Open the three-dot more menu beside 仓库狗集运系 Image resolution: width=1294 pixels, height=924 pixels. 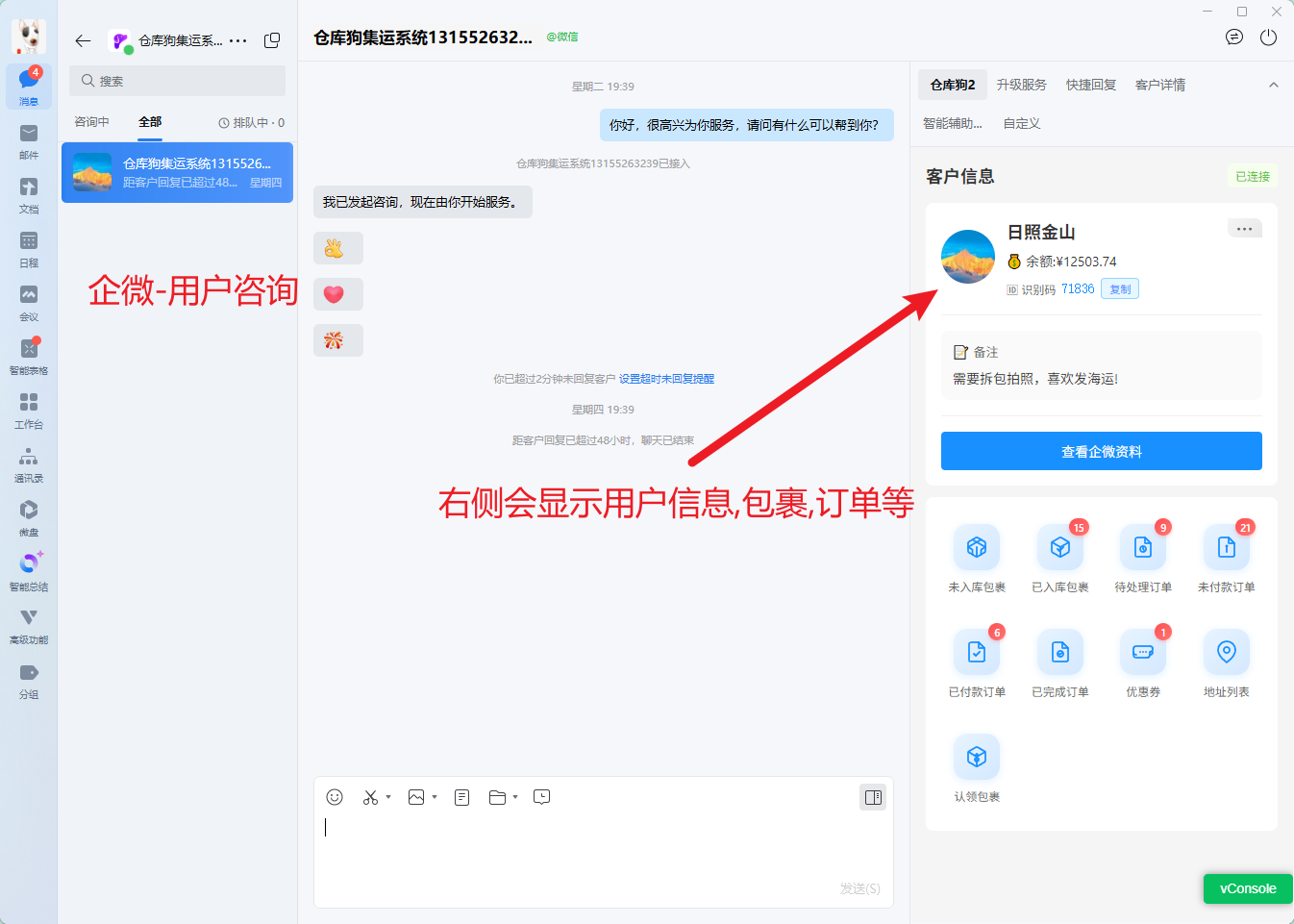tap(238, 40)
